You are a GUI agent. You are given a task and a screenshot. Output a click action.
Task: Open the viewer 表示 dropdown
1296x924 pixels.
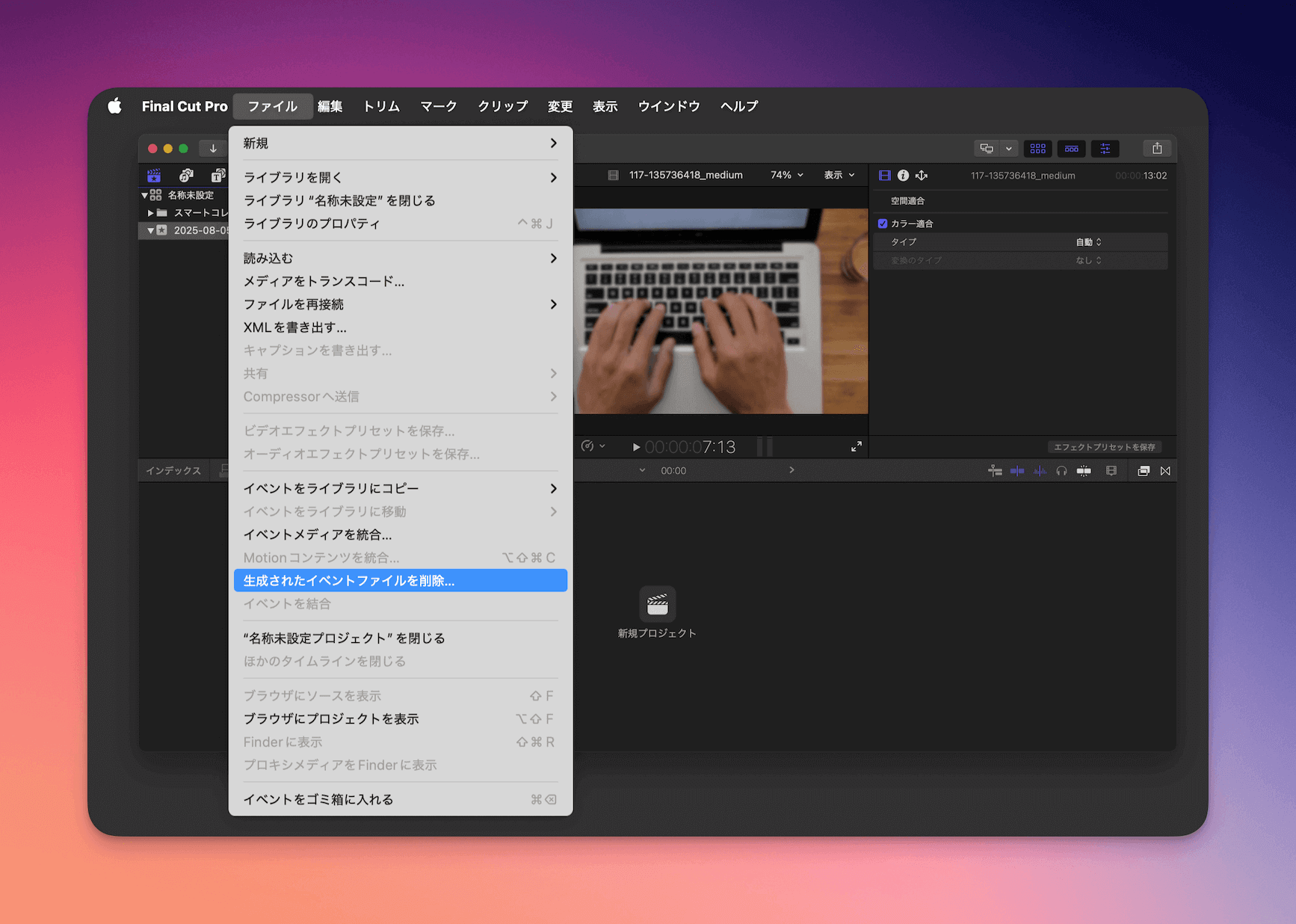[839, 175]
